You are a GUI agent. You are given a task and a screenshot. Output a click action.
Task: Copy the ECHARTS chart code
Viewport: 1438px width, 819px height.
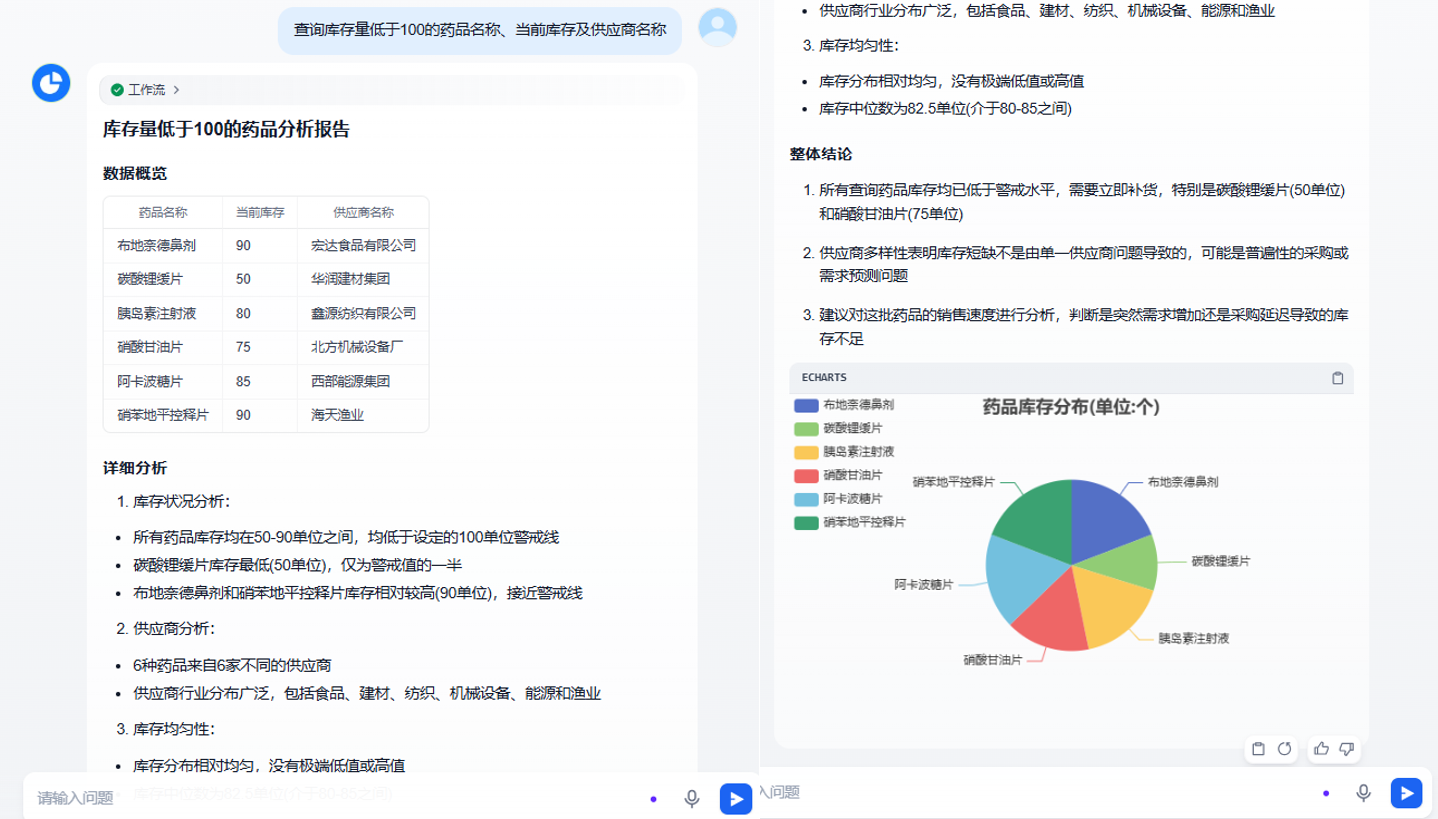pos(1336,379)
